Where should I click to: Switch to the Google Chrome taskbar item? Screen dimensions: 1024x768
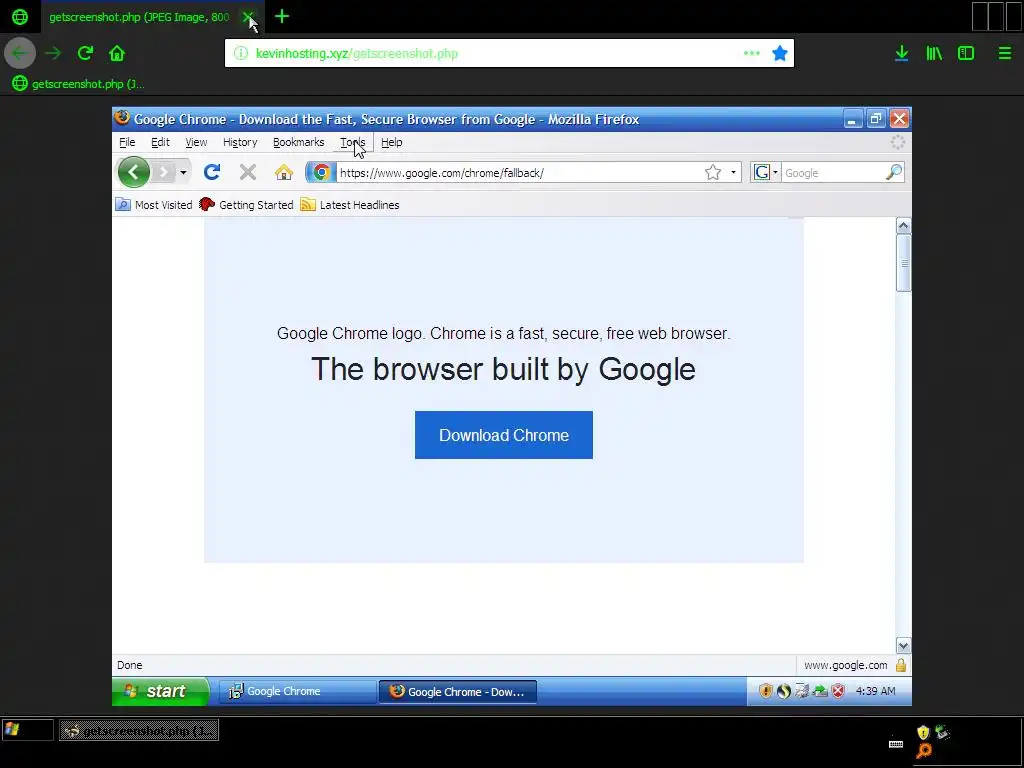point(296,692)
